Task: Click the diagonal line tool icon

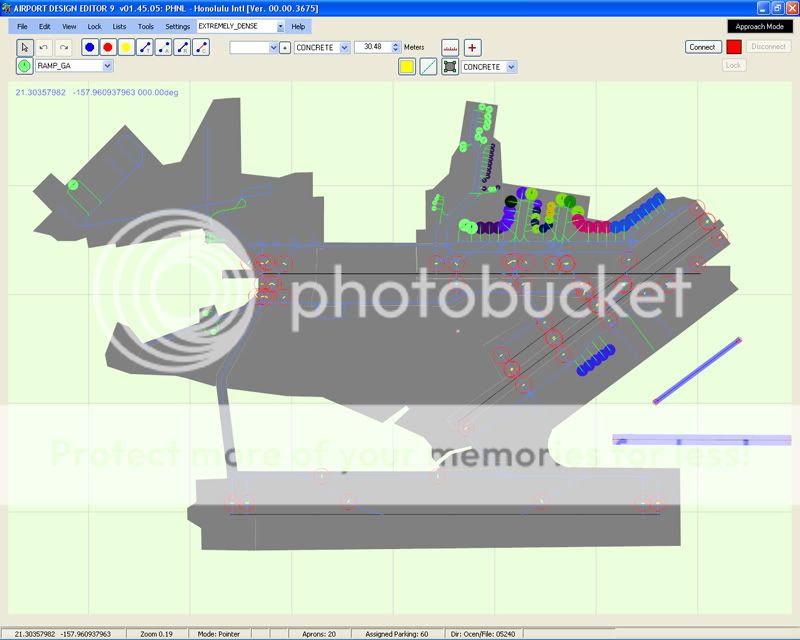Action: [428, 67]
